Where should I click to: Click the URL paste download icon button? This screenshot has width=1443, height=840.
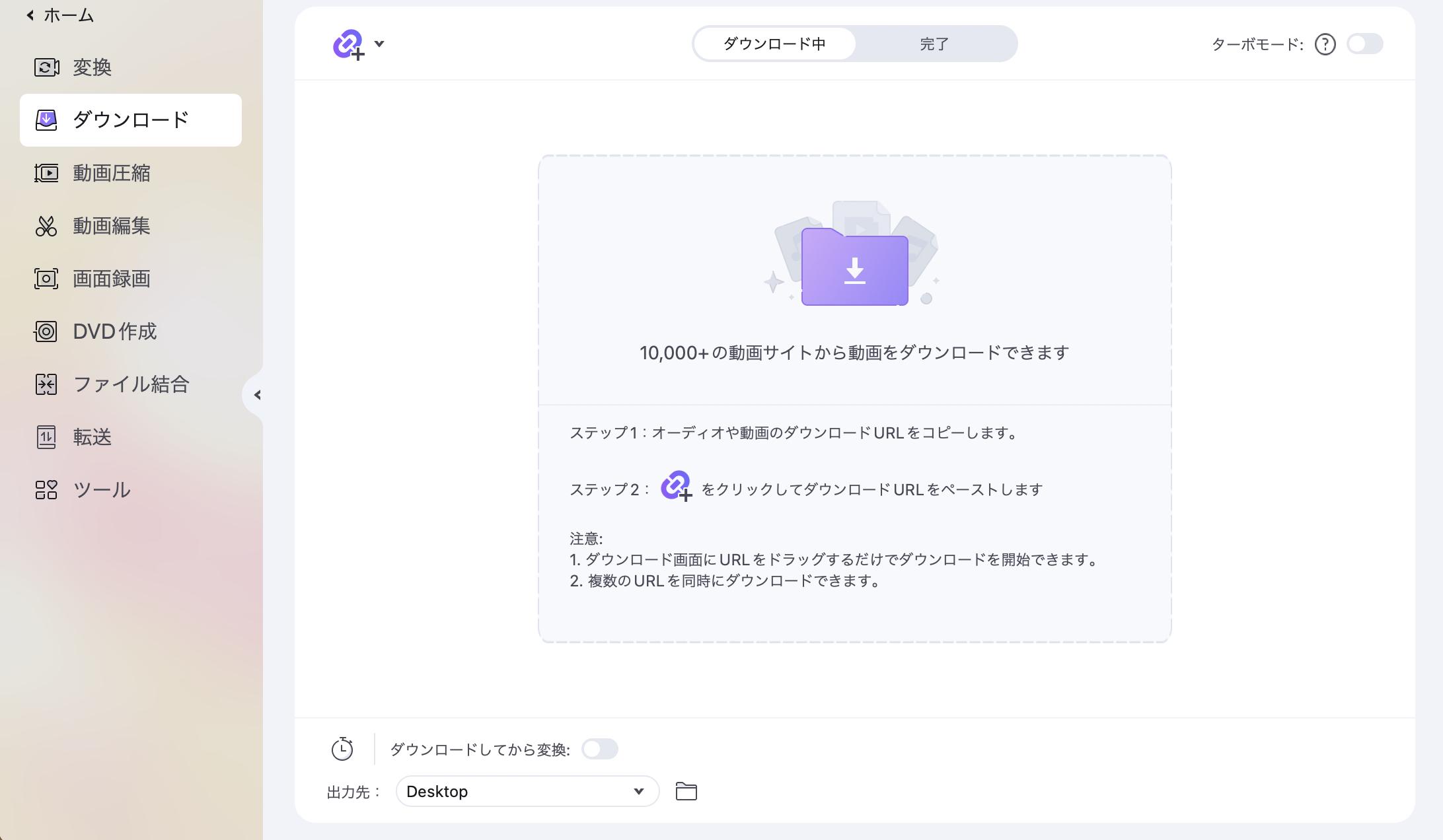[x=348, y=43]
